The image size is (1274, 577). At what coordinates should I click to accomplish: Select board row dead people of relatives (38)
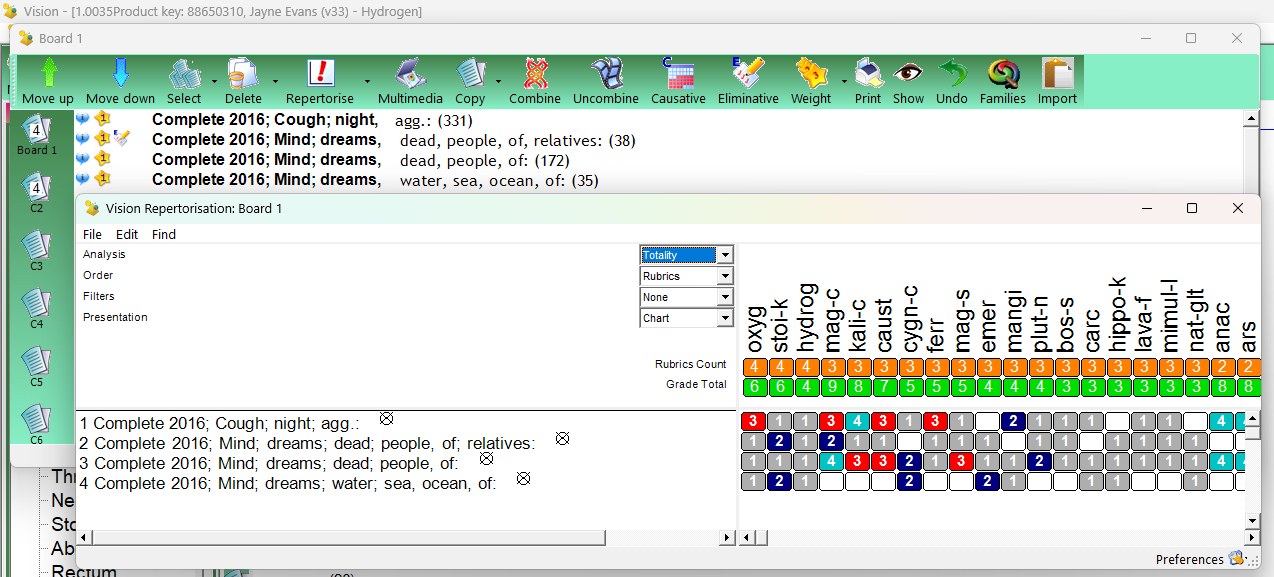click(394, 140)
